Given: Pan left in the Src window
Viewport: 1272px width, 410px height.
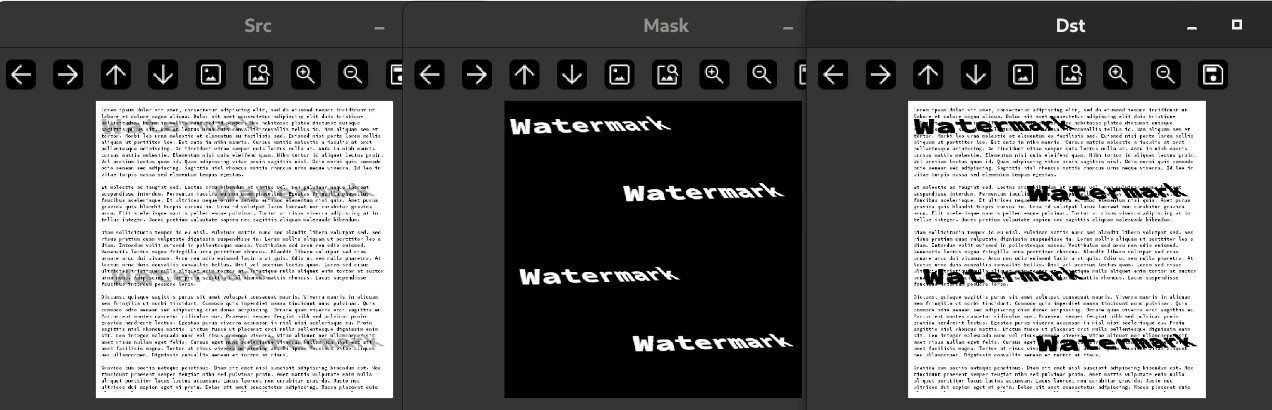Looking at the screenshot, I should pos(21,74).
